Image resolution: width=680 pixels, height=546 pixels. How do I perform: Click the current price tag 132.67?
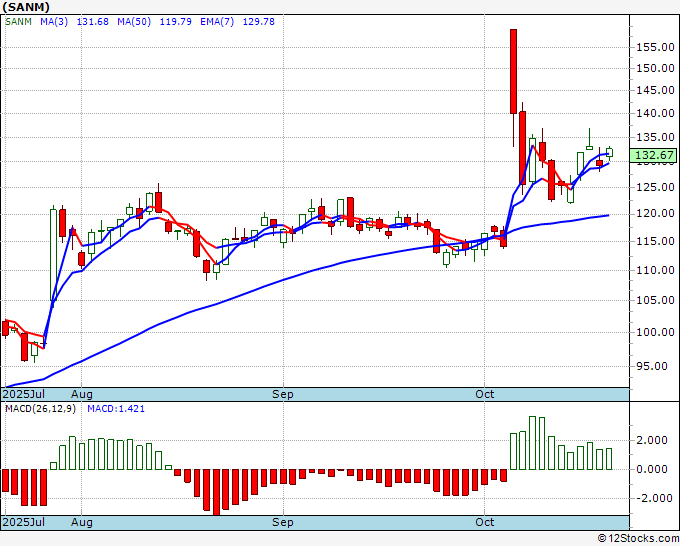[654, 155]
